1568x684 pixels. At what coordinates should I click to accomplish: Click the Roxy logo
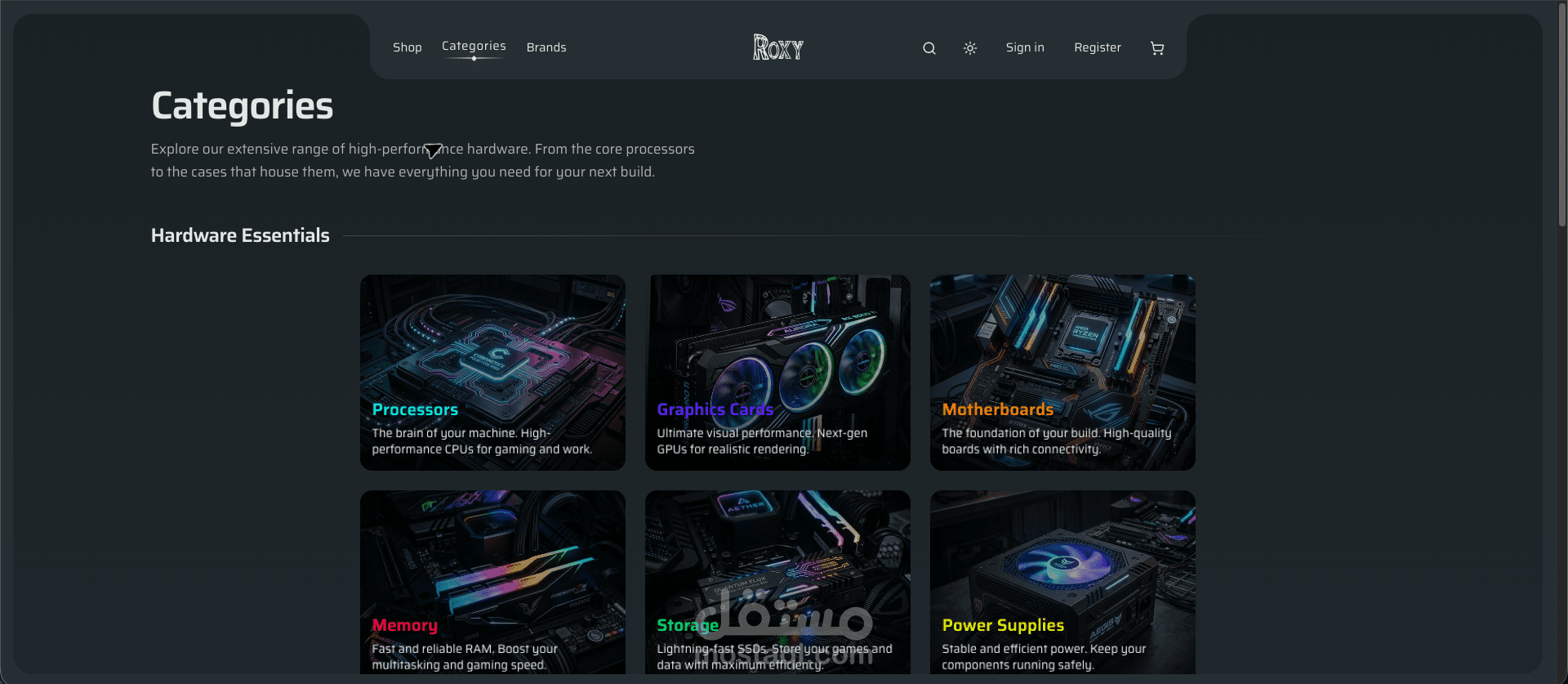[778, 47]
